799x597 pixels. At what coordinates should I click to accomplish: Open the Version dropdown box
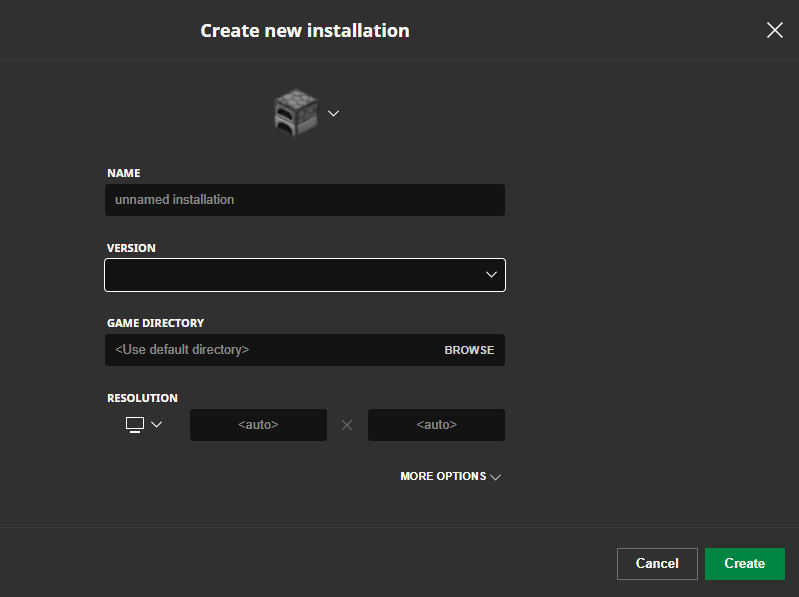point(290,275)
